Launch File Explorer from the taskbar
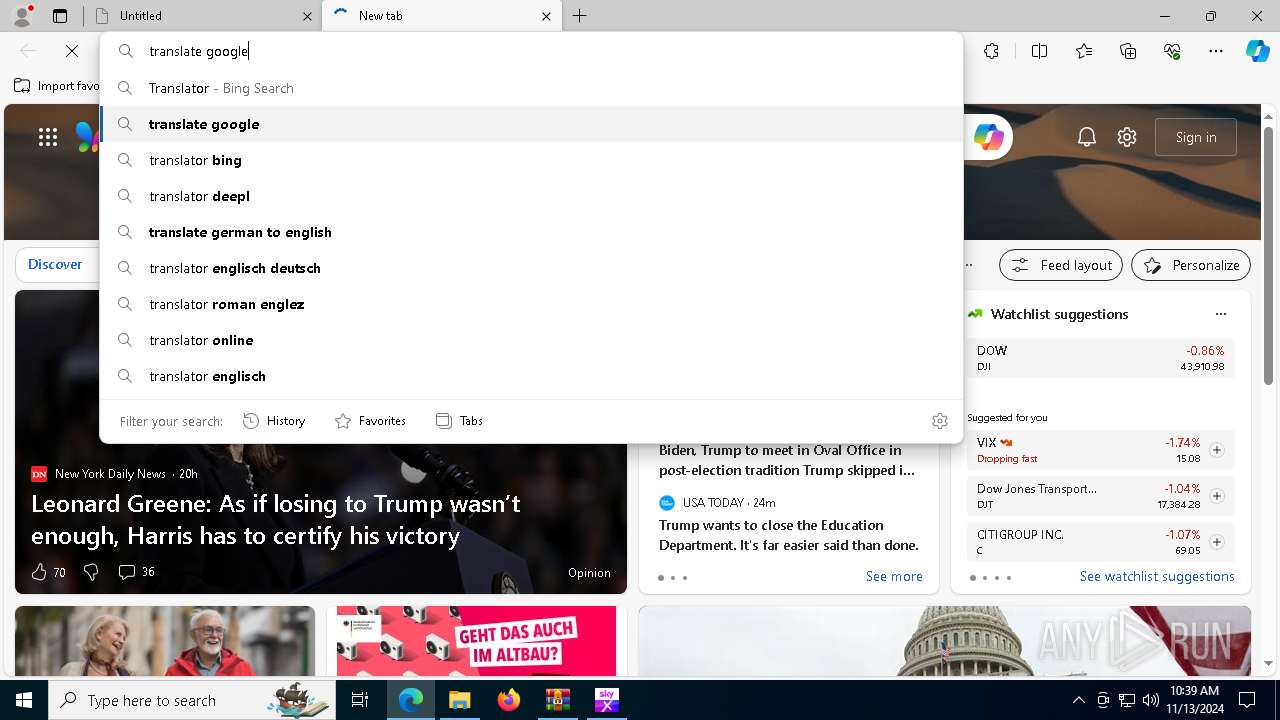 459,700
